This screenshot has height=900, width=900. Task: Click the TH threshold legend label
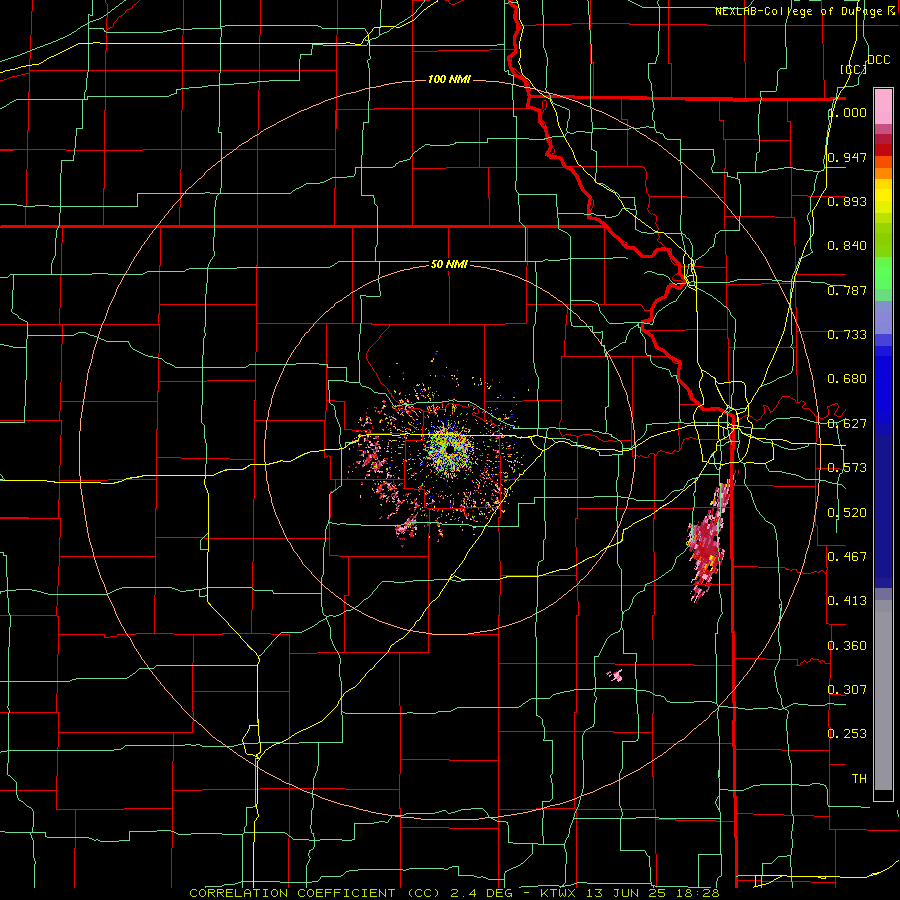pyautogui.click(x=859, y=778)
